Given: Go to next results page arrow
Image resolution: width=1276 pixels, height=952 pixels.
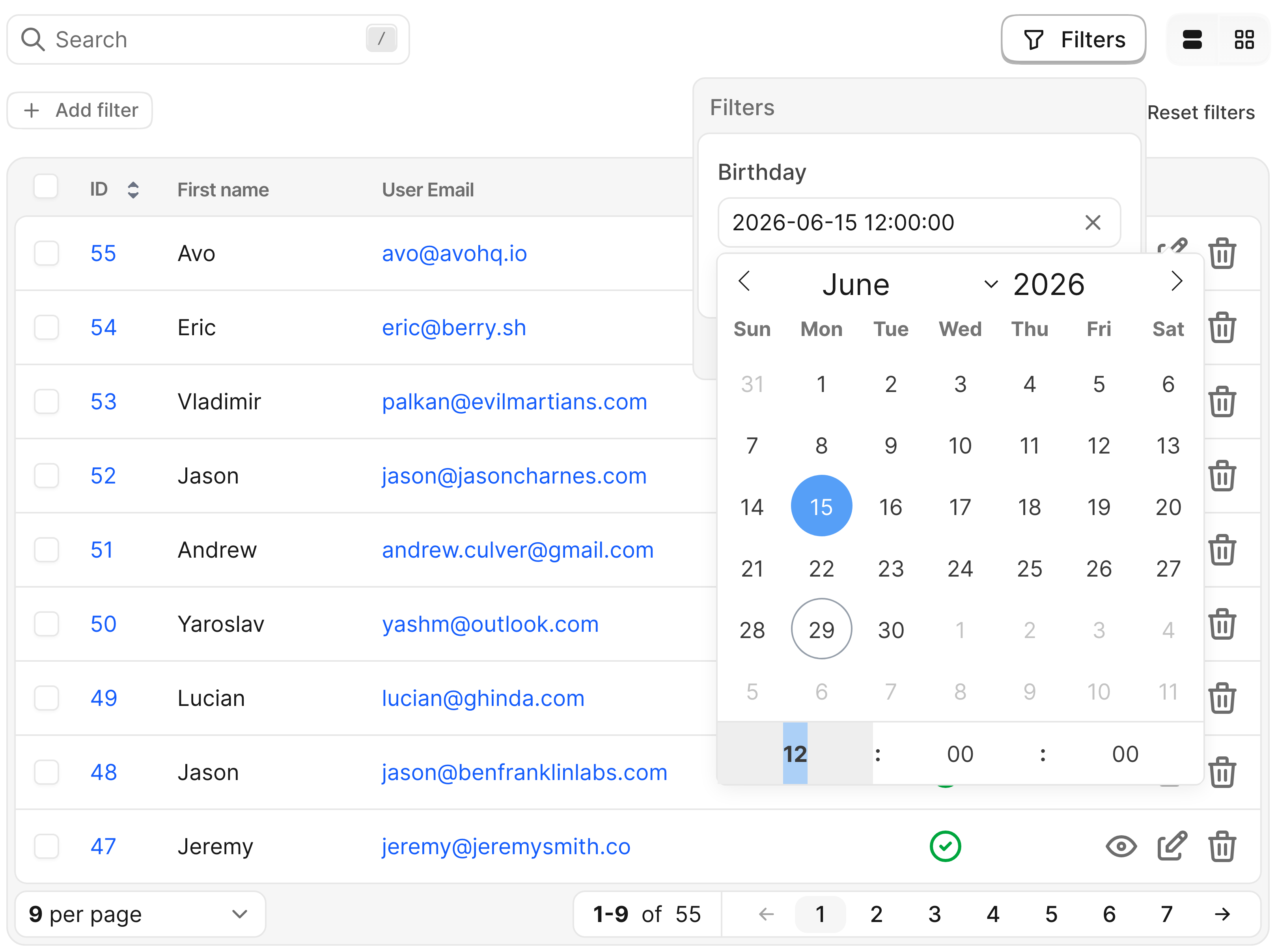Looking at the screenshot, I should click(1222, 914).
